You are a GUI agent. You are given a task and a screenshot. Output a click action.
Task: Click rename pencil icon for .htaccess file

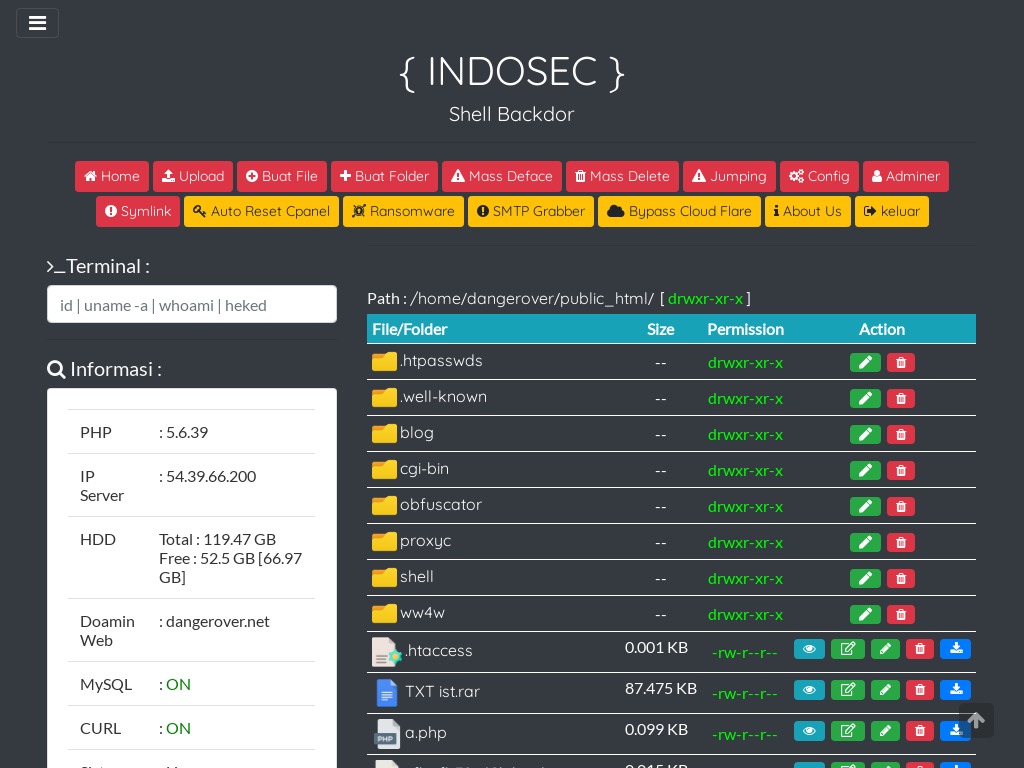point(885,649)
